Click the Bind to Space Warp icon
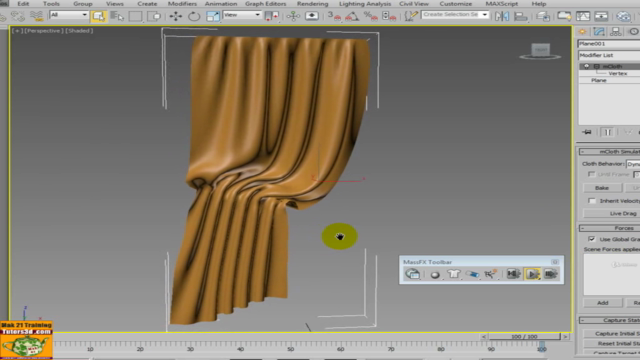 [x=36, y=16]
